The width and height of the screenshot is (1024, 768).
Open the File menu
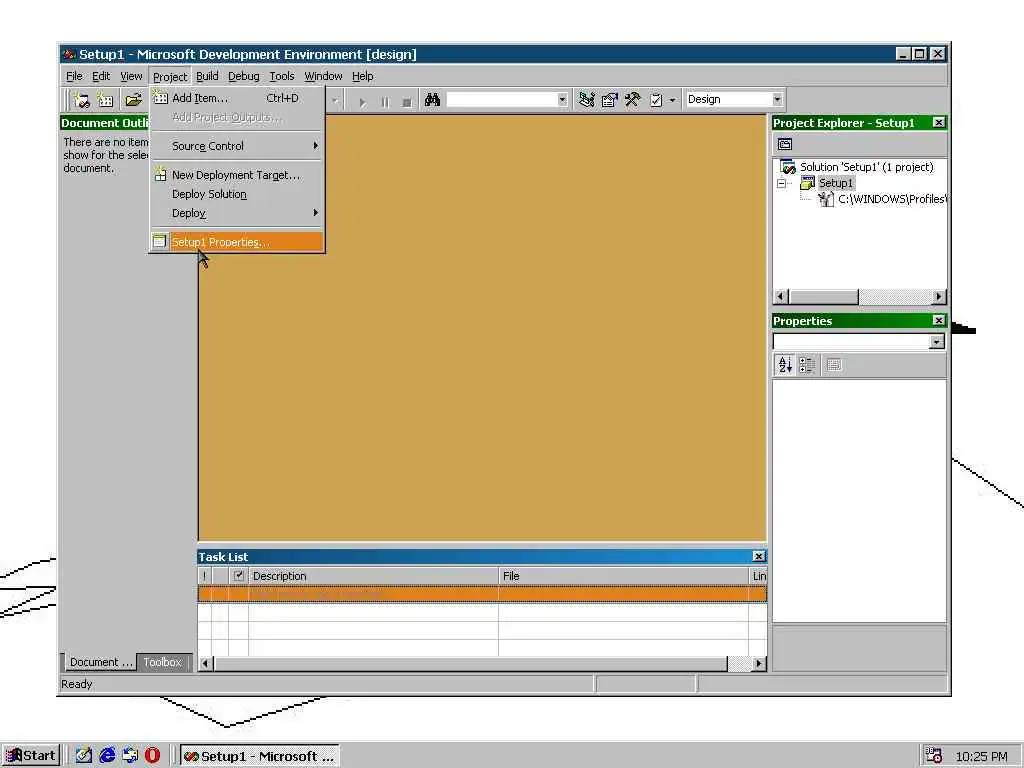pos(74,76)
